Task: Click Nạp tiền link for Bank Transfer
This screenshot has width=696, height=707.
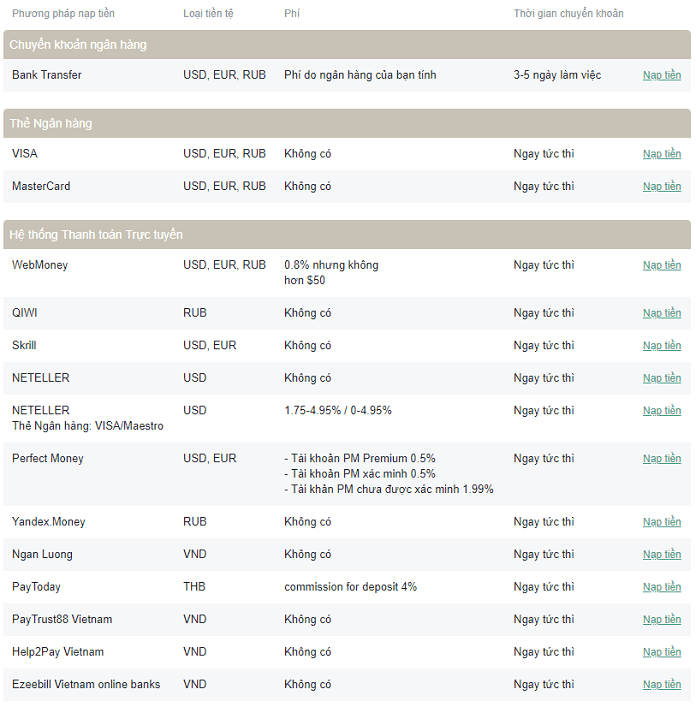Action: click(661, 75)
